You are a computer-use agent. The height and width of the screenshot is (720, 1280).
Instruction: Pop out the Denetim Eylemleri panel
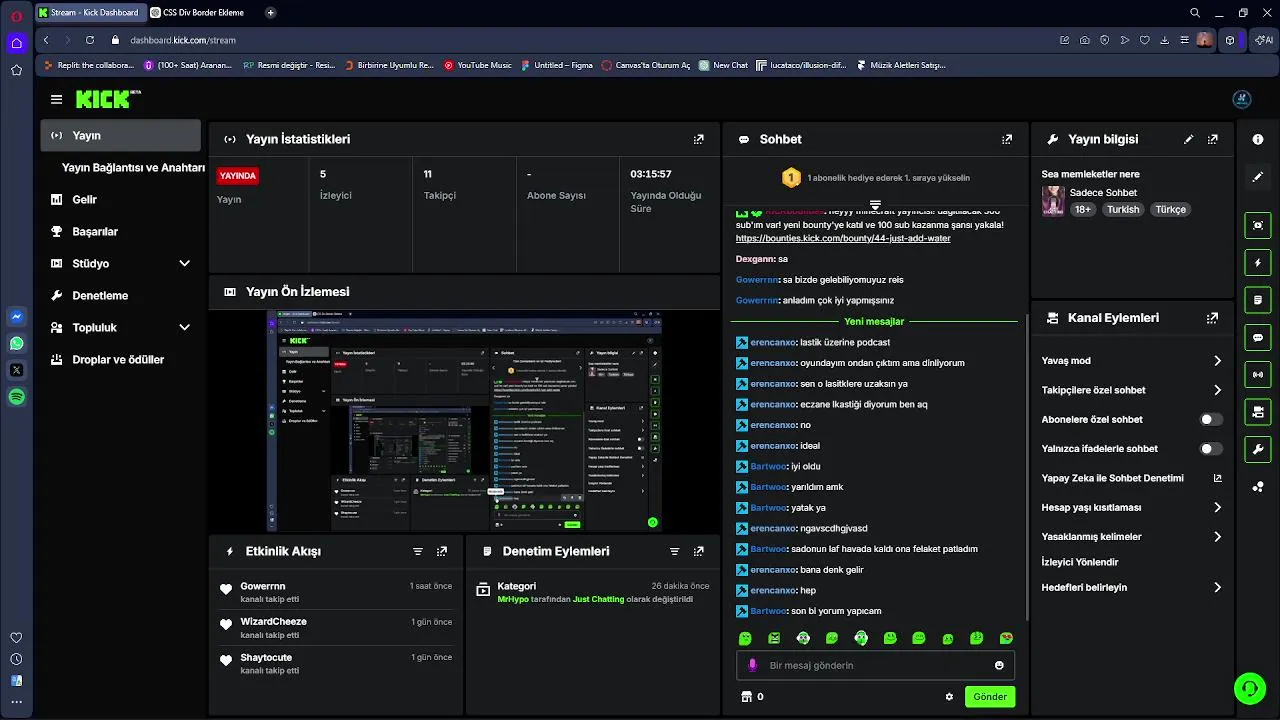[698, 551]
